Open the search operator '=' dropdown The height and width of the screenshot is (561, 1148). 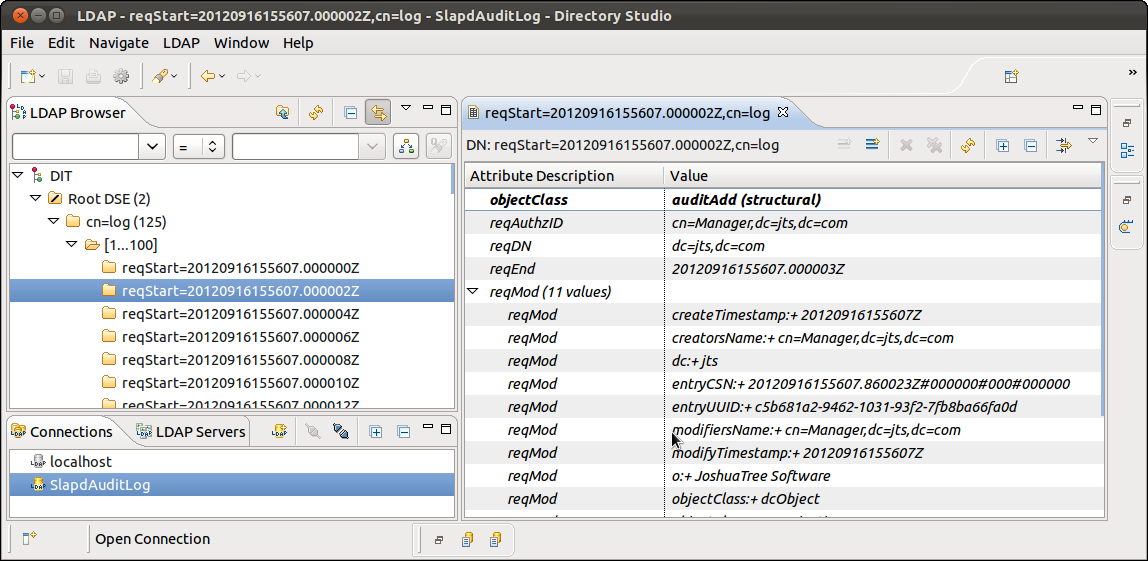coord(198,146)
